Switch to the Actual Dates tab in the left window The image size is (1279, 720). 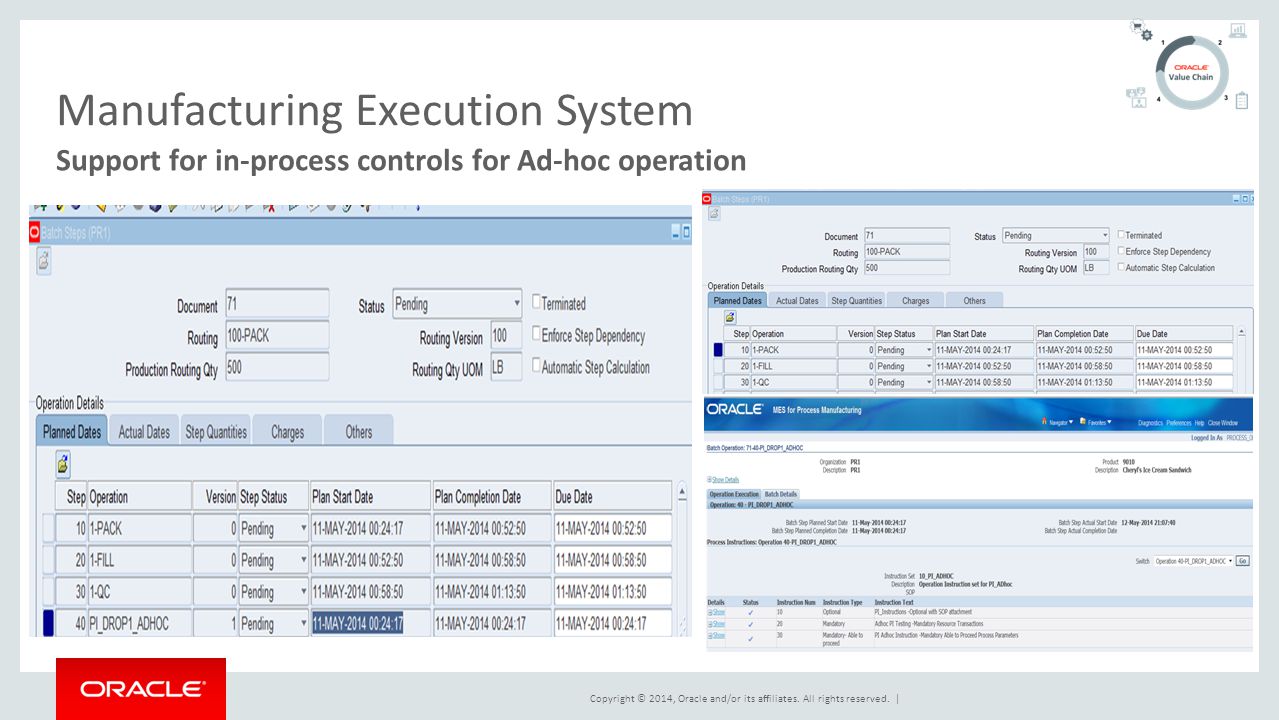[144, 431]
